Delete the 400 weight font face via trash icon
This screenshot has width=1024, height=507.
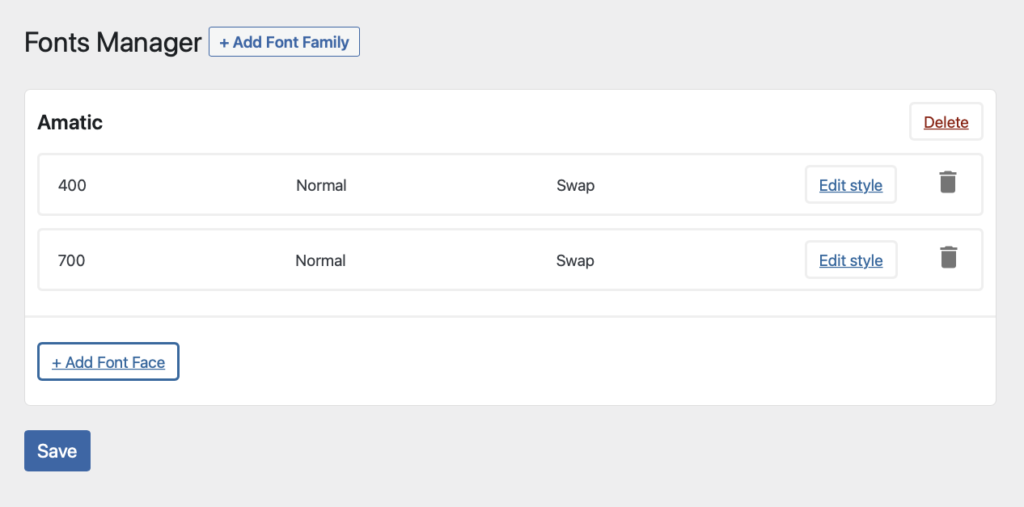(948, 182)
